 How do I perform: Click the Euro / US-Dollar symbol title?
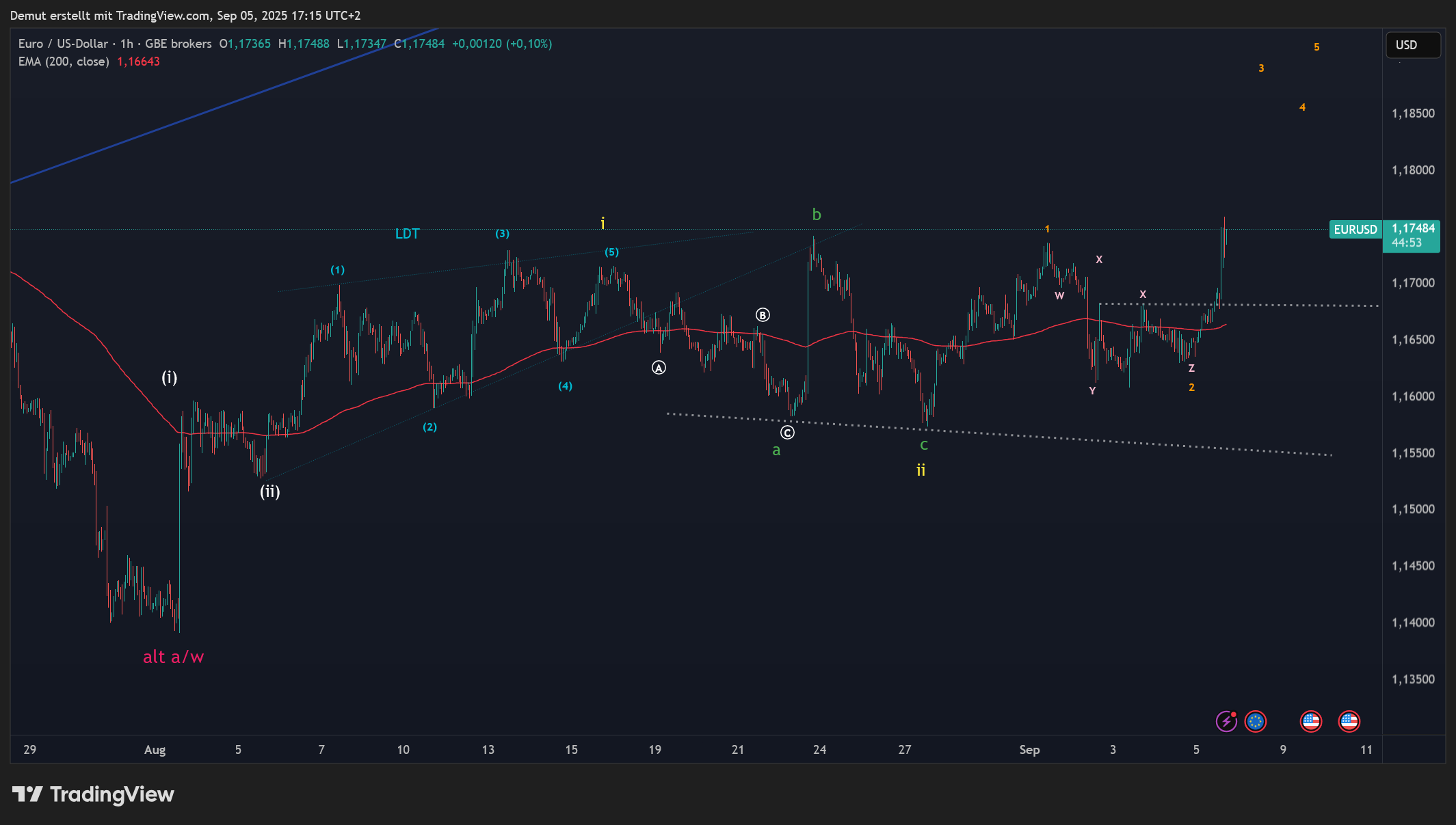tap(63, 44)
